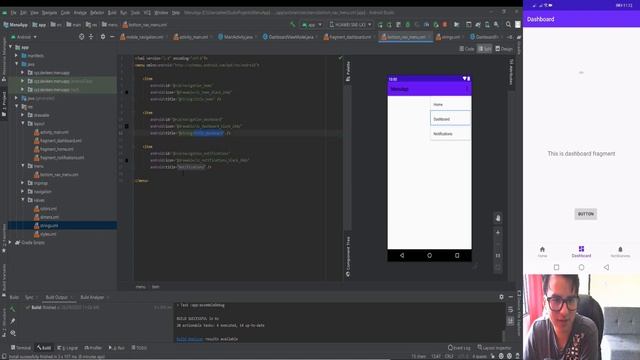Screen dimensions: 640x360
Task: Switch to mobile_navigation.xml tab
Action: (142, 37)
